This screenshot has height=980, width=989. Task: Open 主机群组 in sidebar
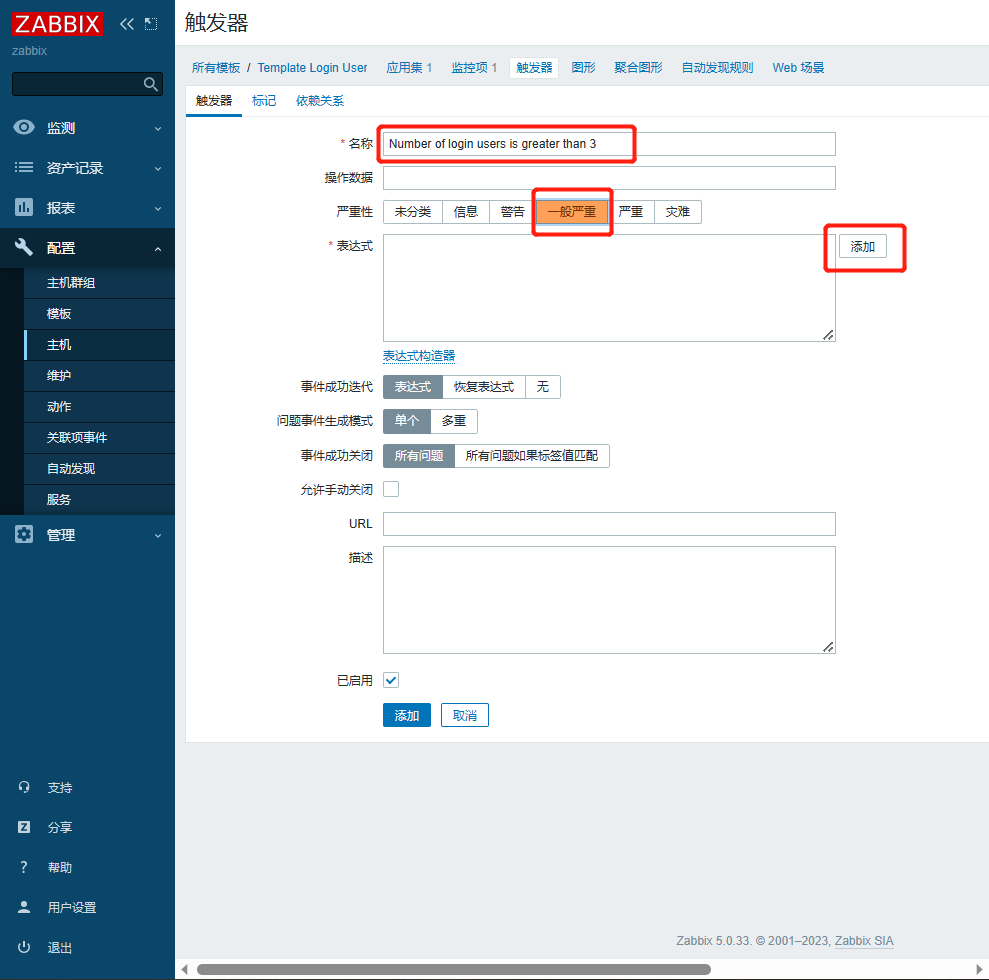[99, 283]
